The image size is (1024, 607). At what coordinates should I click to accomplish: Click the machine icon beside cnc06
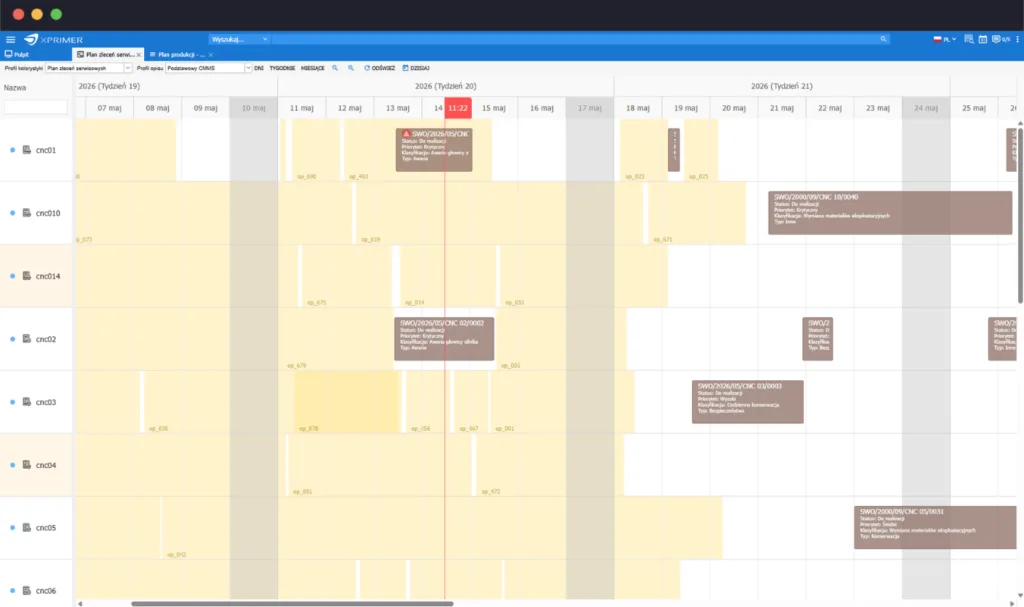[27, 590]
